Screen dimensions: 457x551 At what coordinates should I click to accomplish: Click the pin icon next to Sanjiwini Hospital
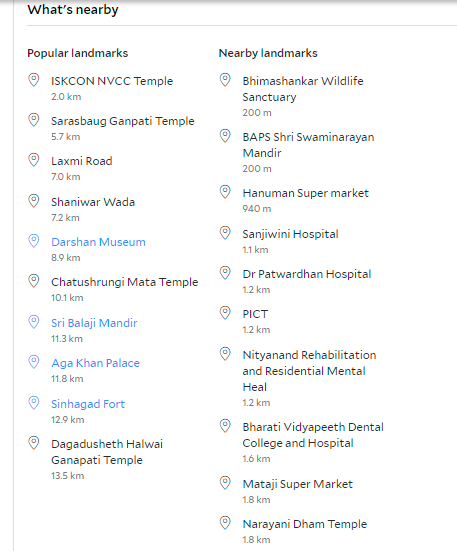[225, 233]
